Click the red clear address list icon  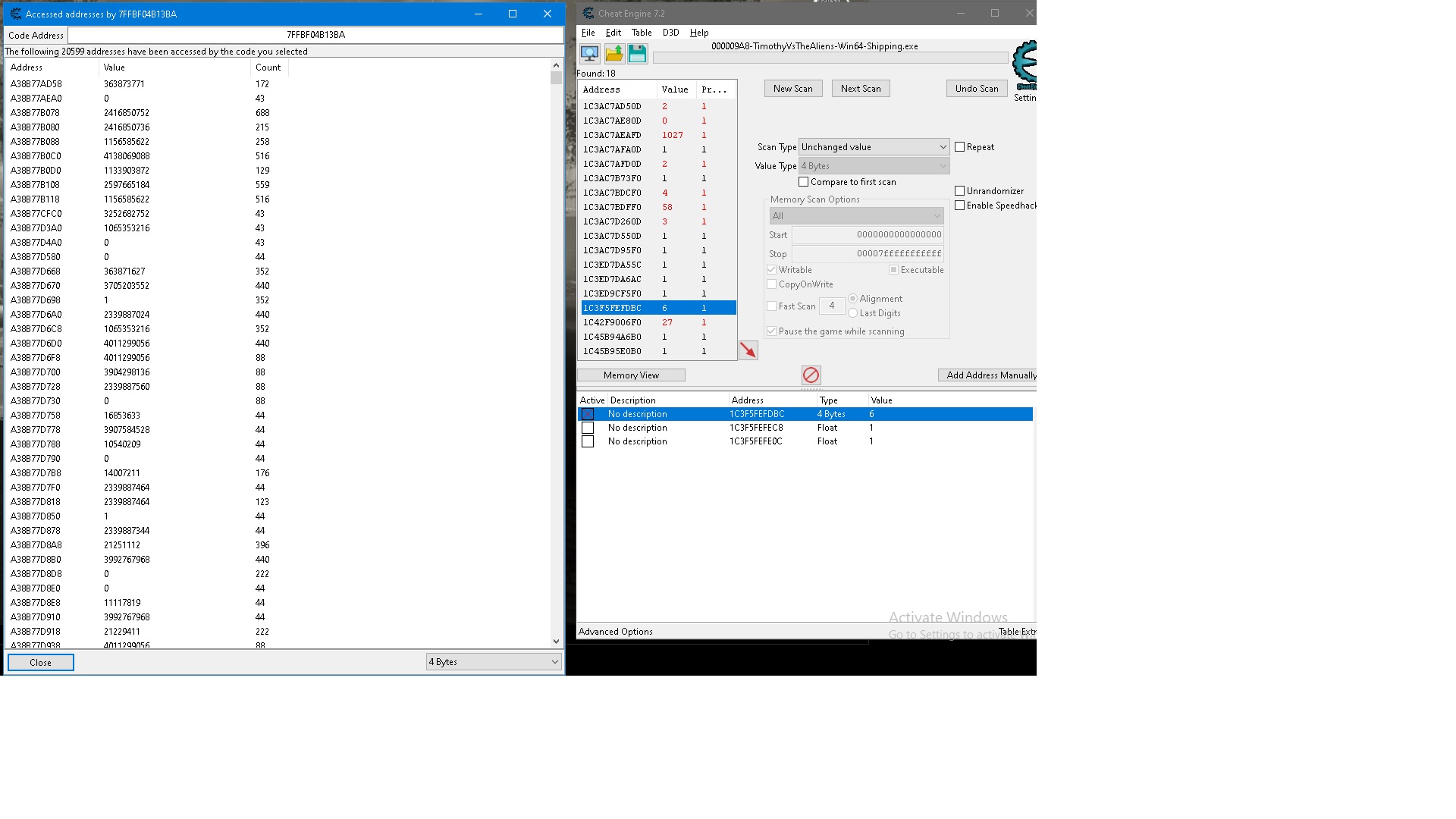811,375
